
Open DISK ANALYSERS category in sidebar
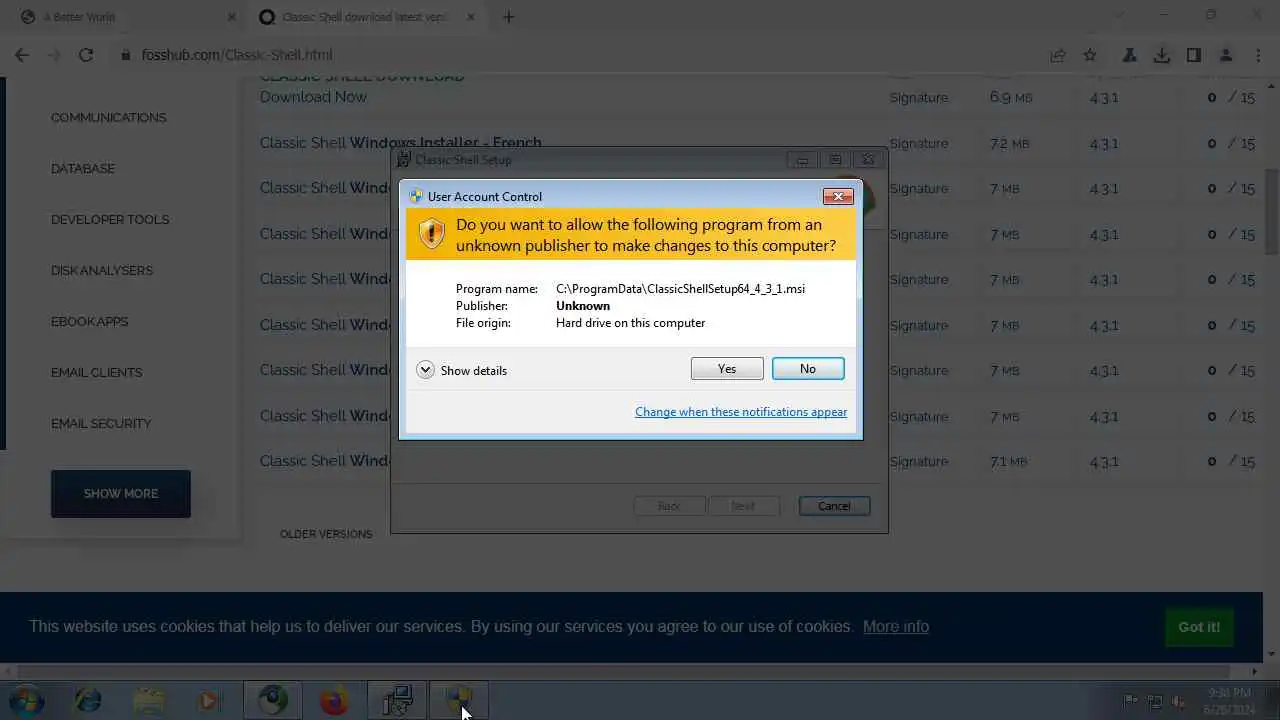102,270
